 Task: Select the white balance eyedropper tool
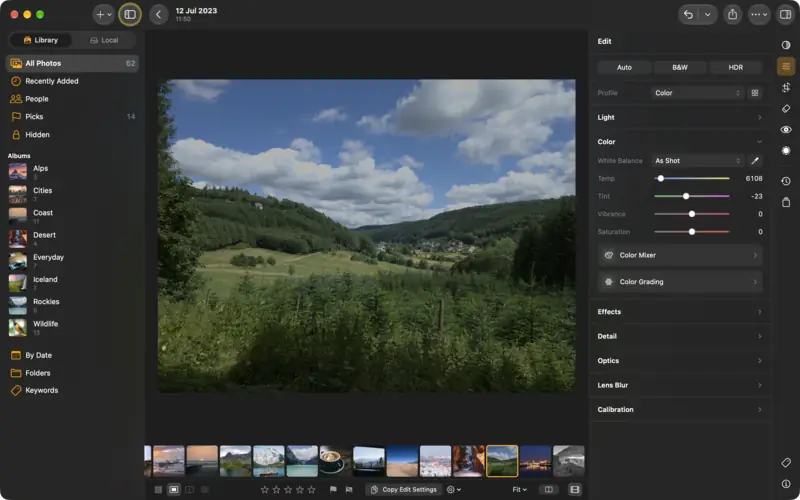755,161
